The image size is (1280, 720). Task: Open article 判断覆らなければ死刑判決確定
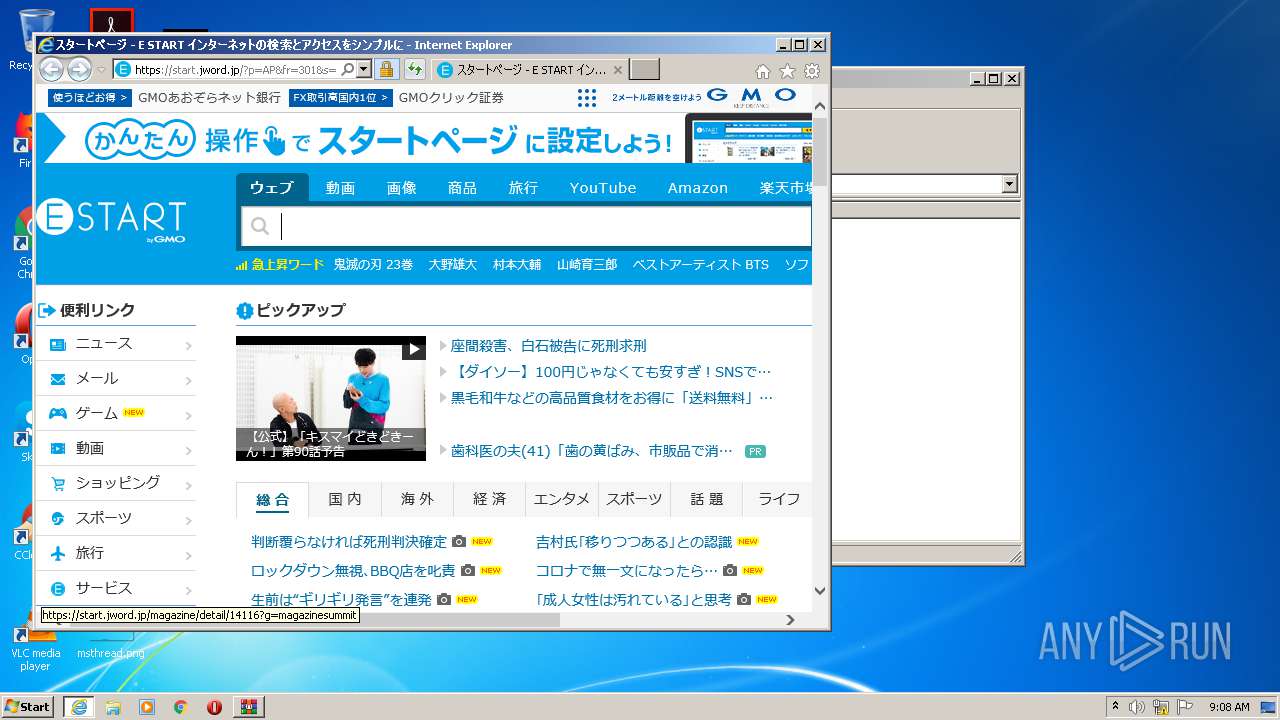click(349, 542)
